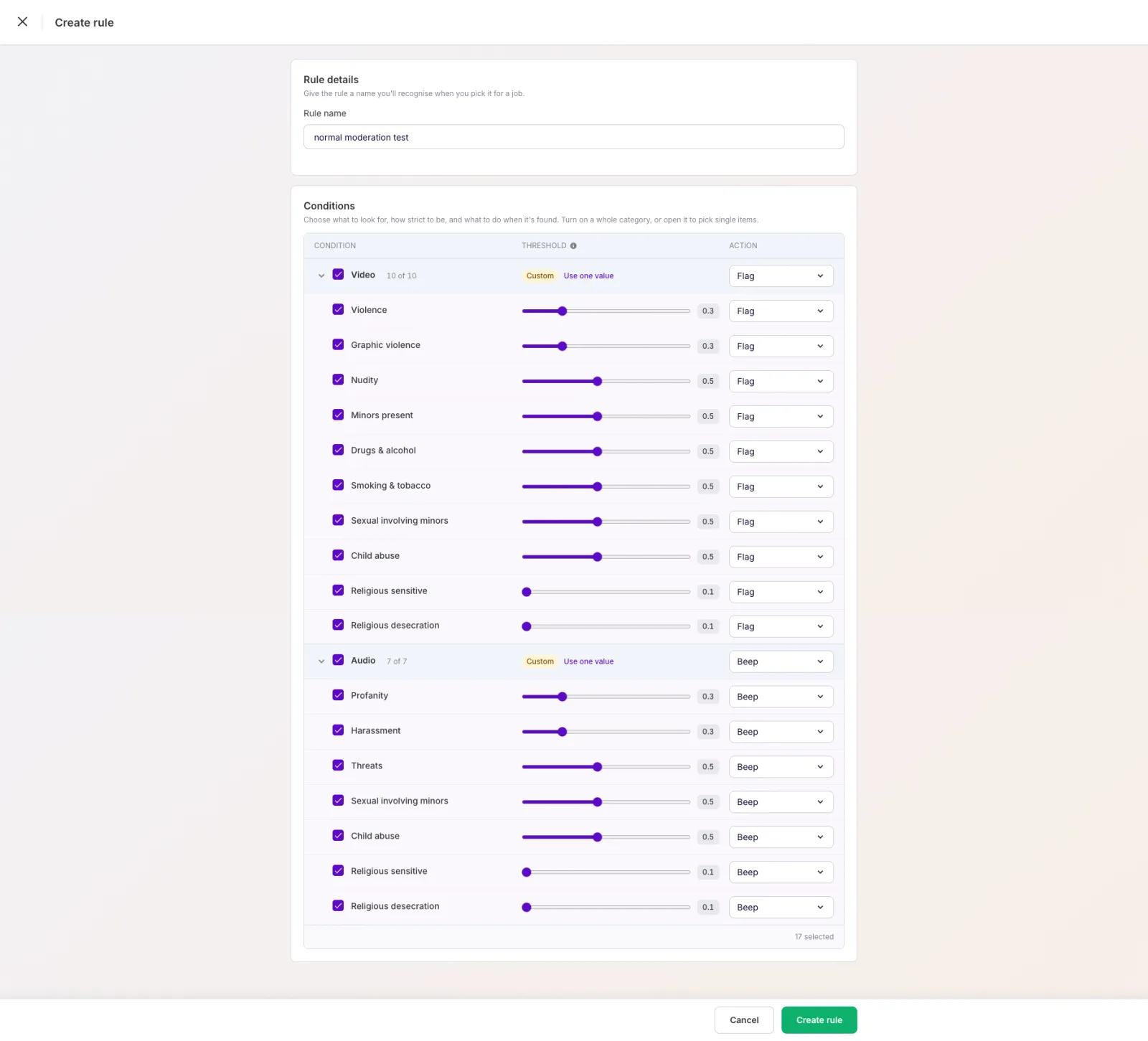Screen dimensions: 1148x1041
Task: Click the Cancel button
Action: [x=744, y=1021]
